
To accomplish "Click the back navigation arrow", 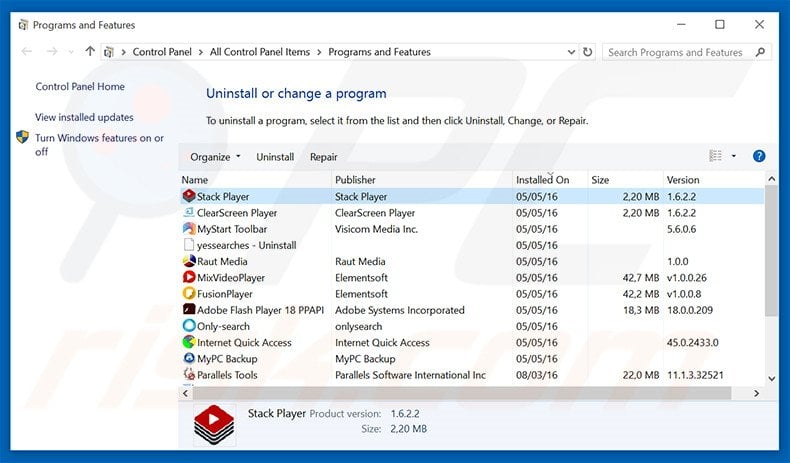I will [x=27, y=51].
